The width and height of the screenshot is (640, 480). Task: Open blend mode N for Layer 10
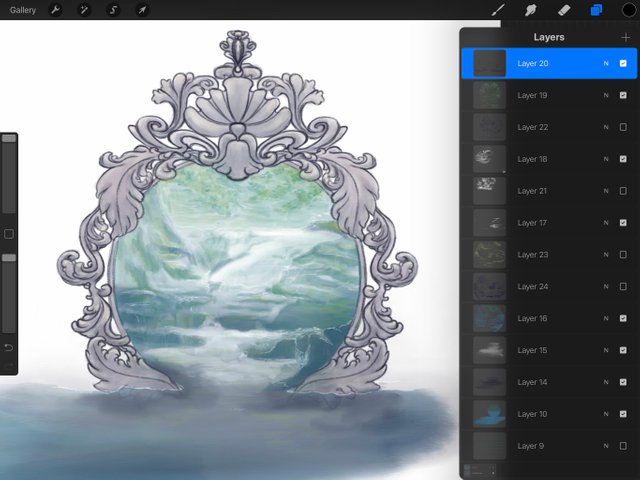pyautogui.click(x=606, y=413)
